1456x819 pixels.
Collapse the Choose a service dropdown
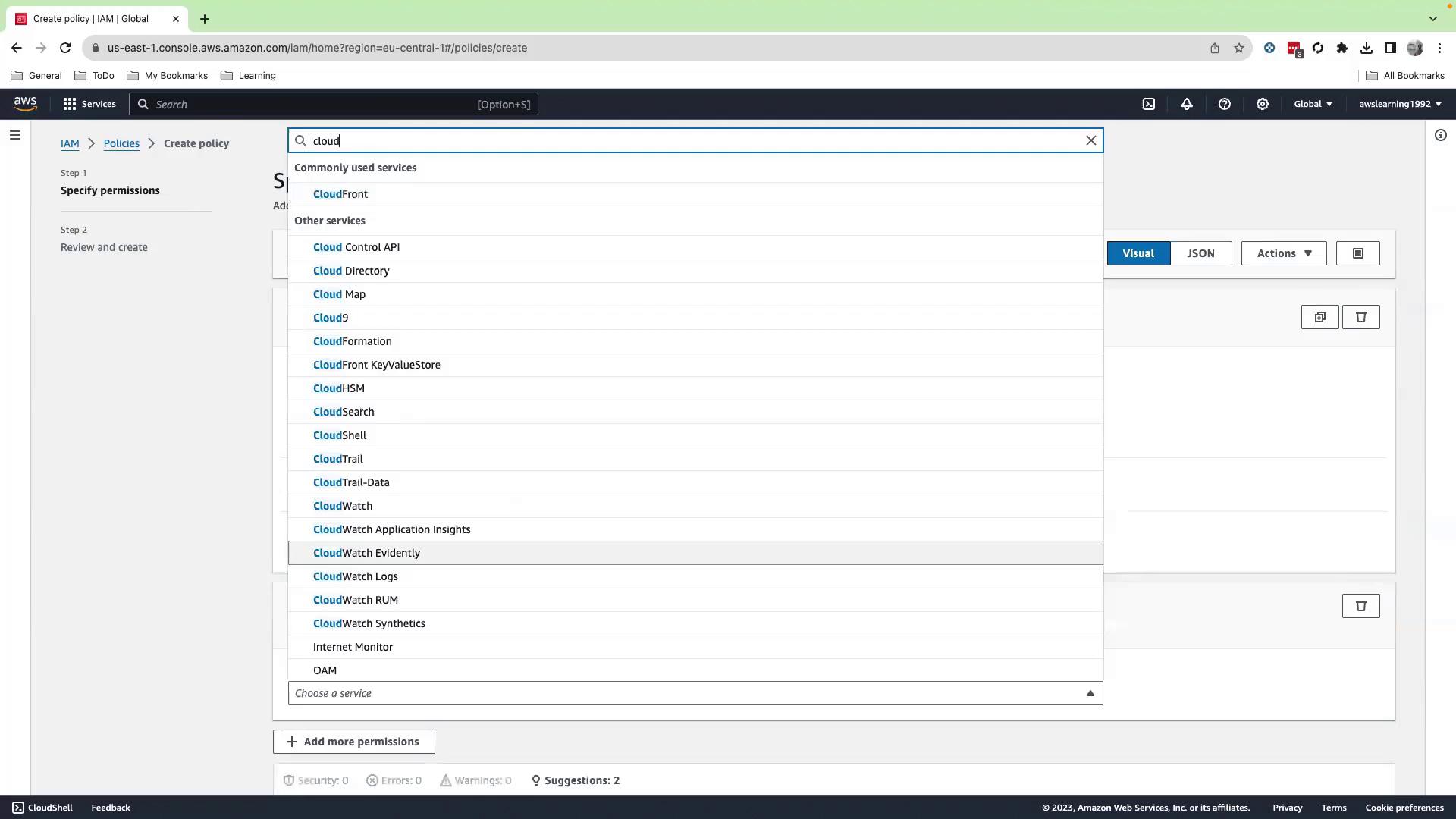tap(1090, 694)
